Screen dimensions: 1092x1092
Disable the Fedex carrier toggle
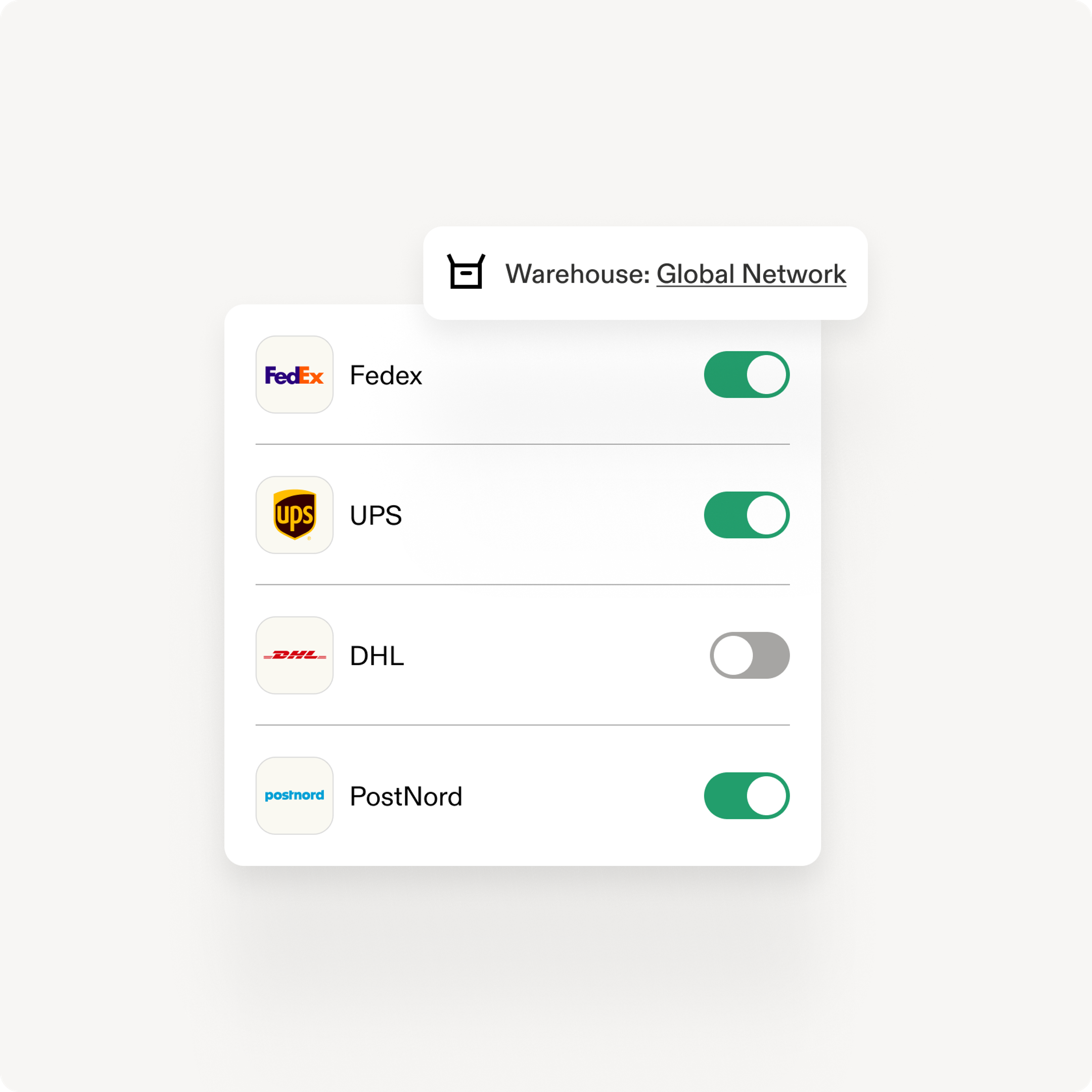tap(747, 375)
